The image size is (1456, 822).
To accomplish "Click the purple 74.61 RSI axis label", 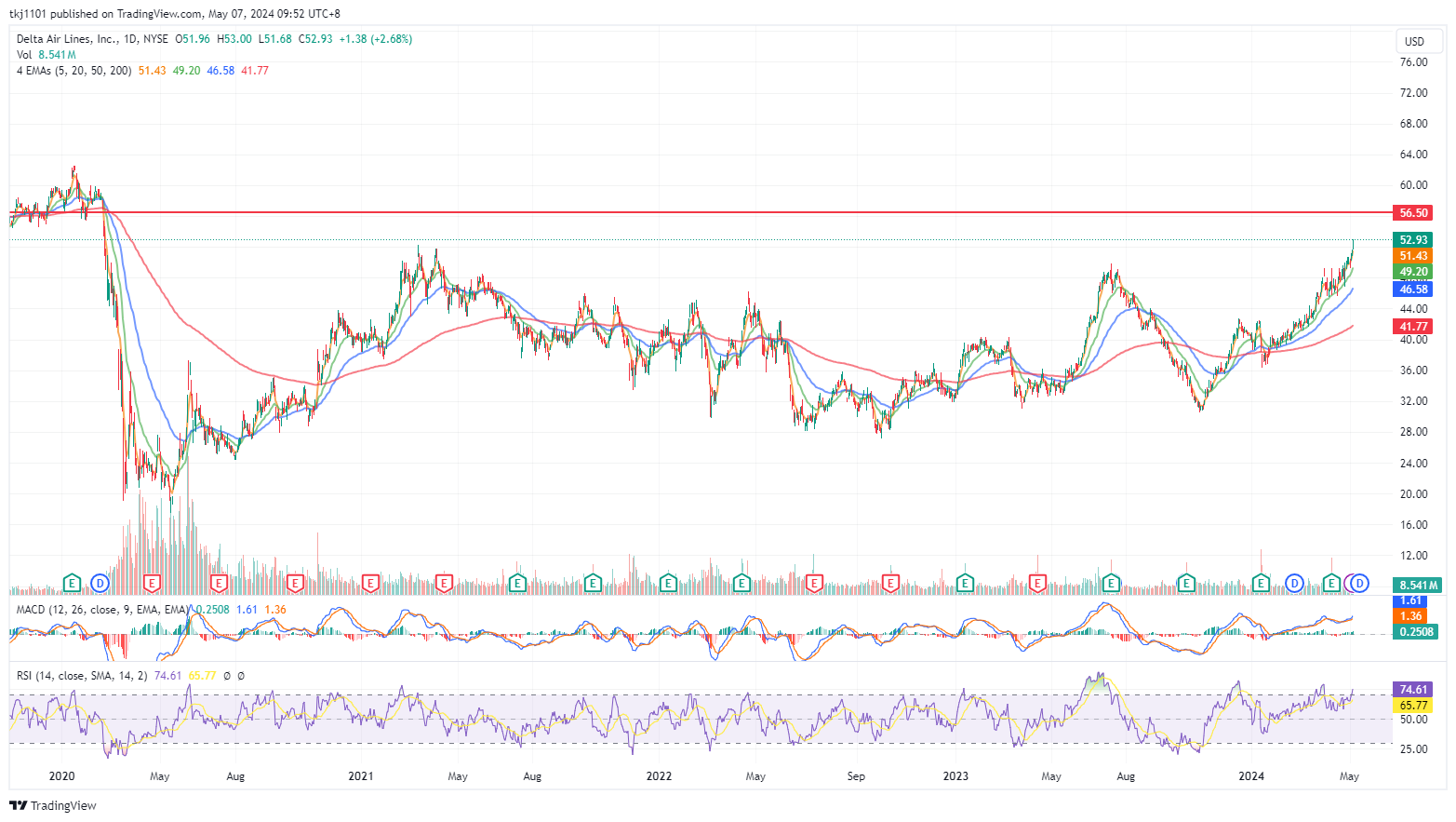I will [1413, 690].
